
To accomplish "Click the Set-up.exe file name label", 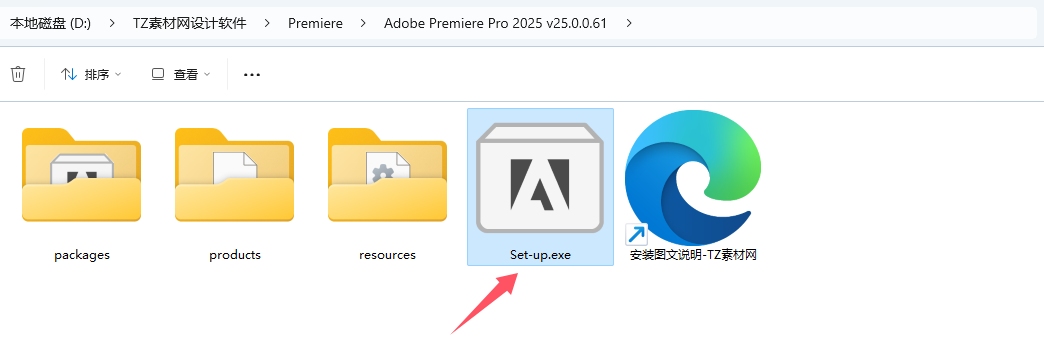I will [x=541, y=255].
